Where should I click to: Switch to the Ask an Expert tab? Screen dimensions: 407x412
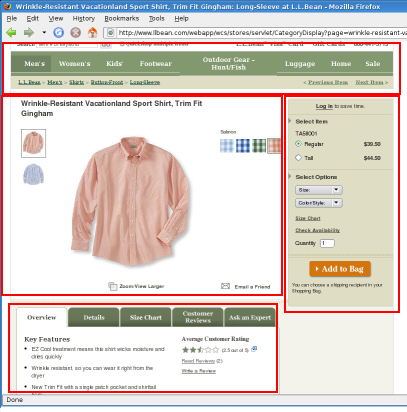tap(250, 318)
